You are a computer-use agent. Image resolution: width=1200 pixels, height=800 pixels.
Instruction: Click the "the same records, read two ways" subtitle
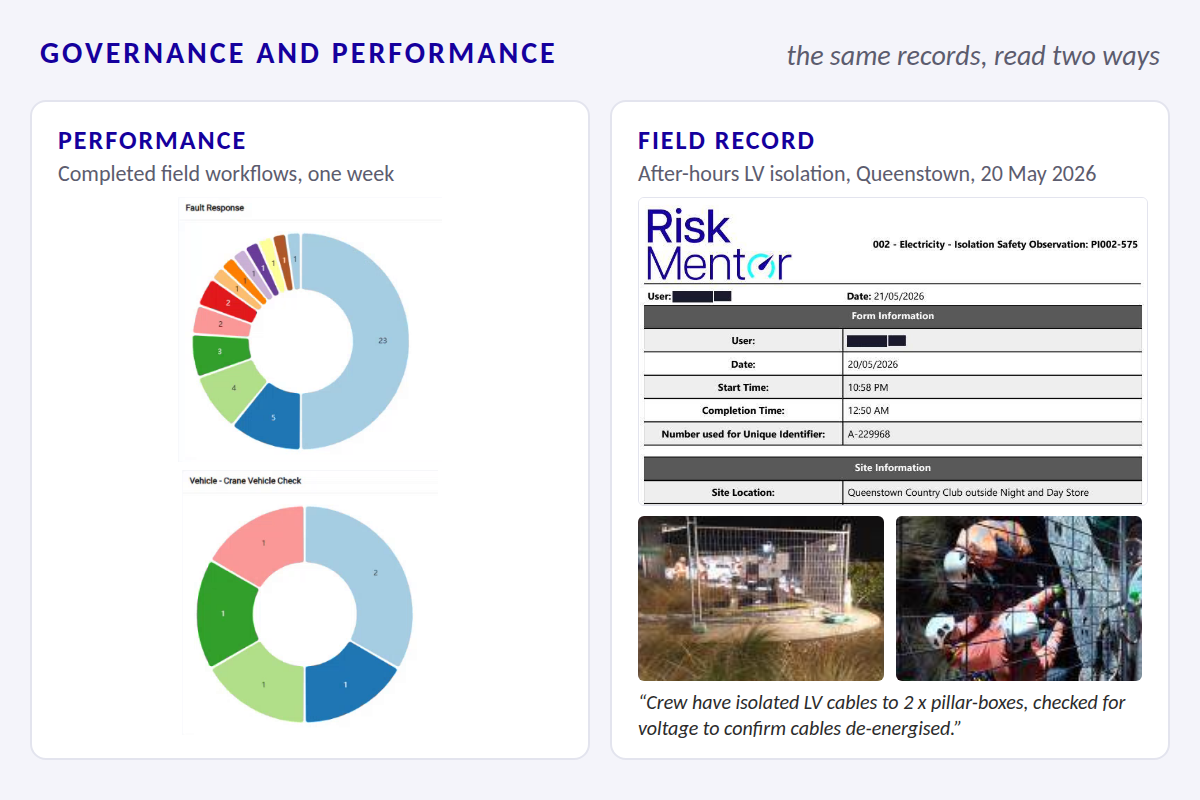click(x=973, y=55)
